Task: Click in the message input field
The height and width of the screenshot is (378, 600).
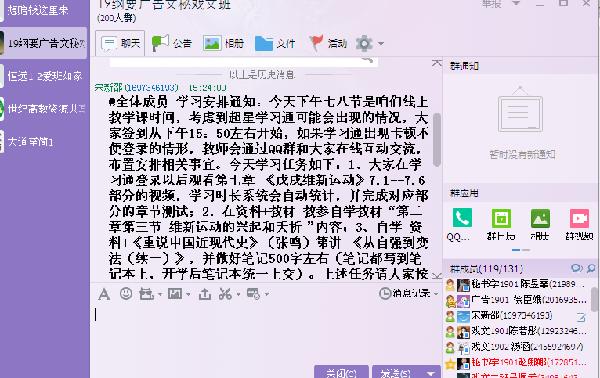Action: [266, 334]
